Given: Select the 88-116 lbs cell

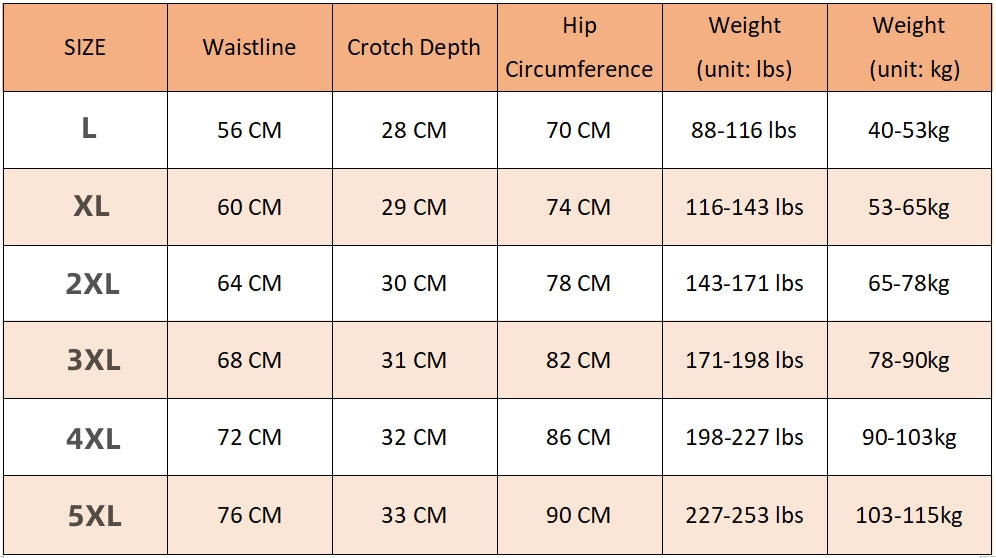Looking at the screenshot, I should click(744, 130).
